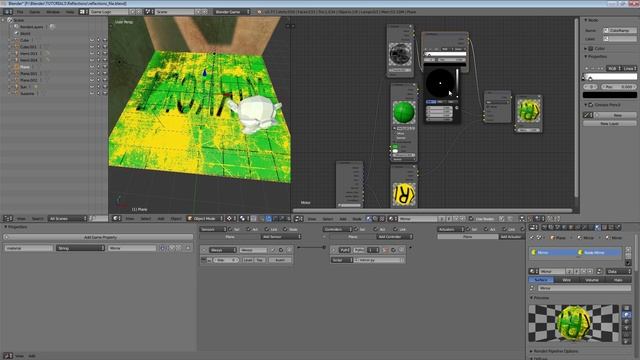Open the Blender Game render engine dropdown
This screenshot has width=640, height=360.
(232, 12)
